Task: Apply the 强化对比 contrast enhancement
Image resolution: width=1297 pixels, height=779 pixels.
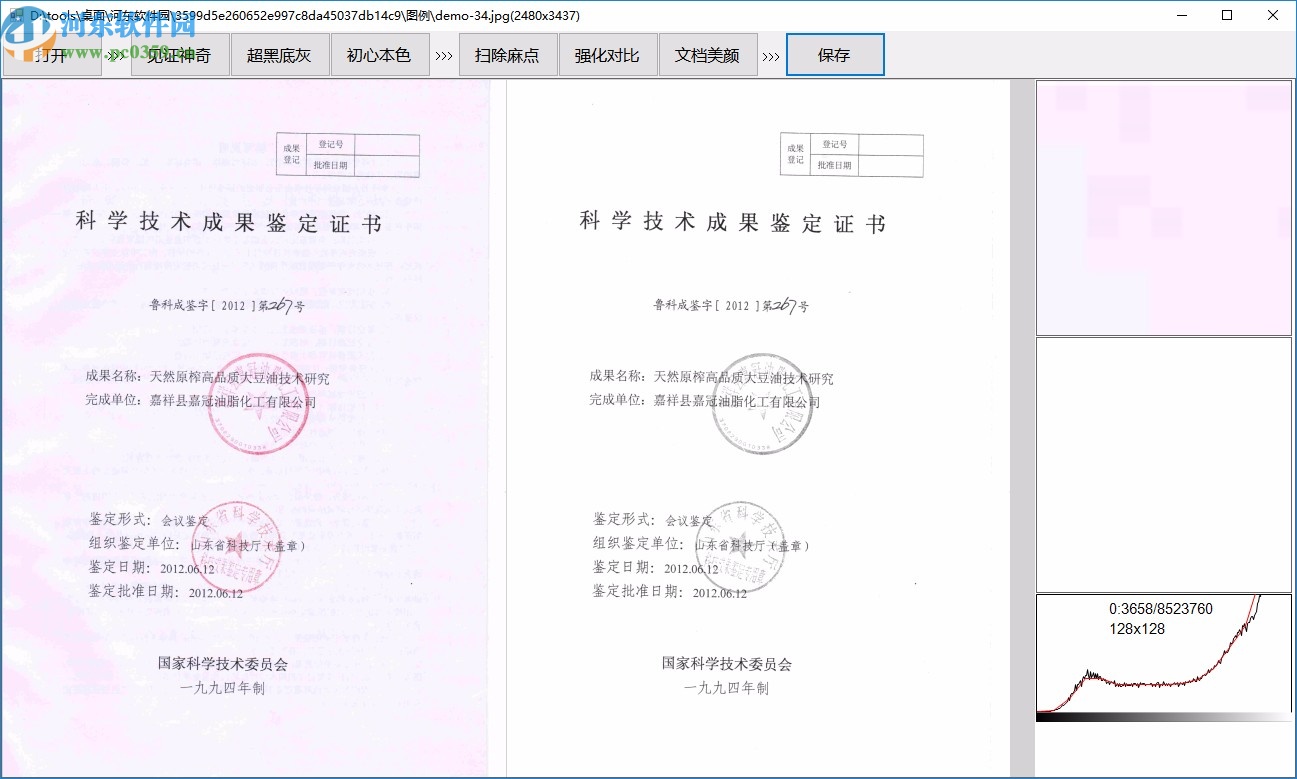Action: (x=608, y=55)
